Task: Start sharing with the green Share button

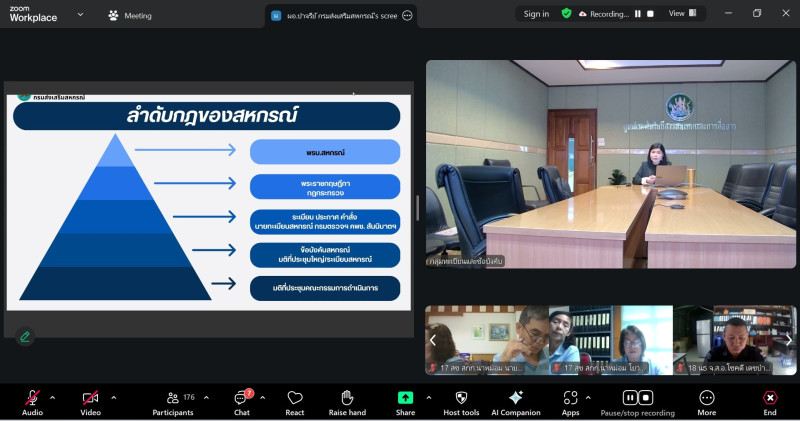Action: pos(405,400)
